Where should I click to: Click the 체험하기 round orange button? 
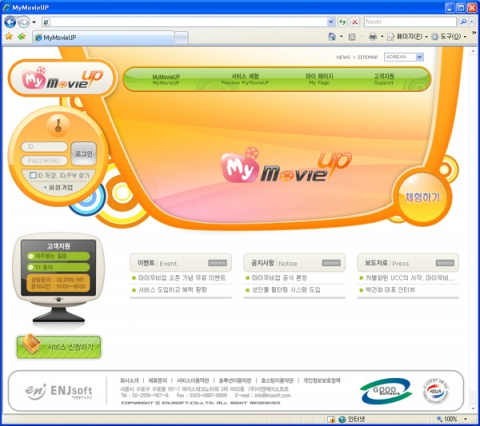click(422, 198)
